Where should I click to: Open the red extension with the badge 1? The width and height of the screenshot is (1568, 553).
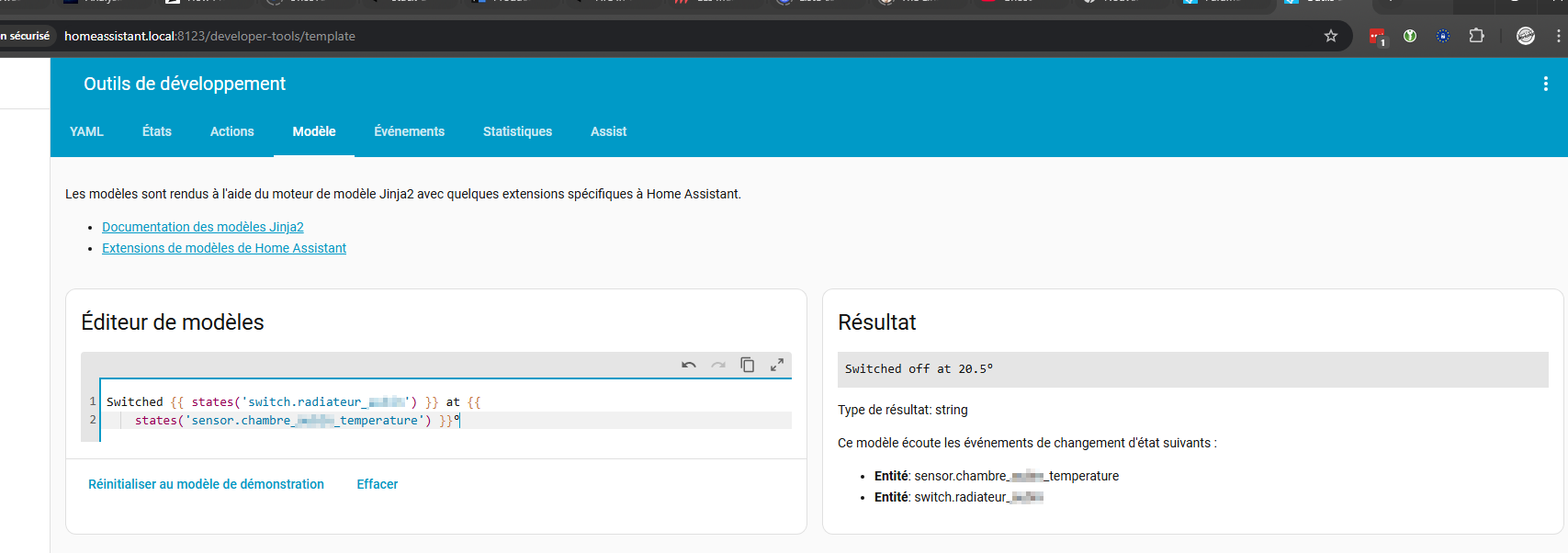1377,37
